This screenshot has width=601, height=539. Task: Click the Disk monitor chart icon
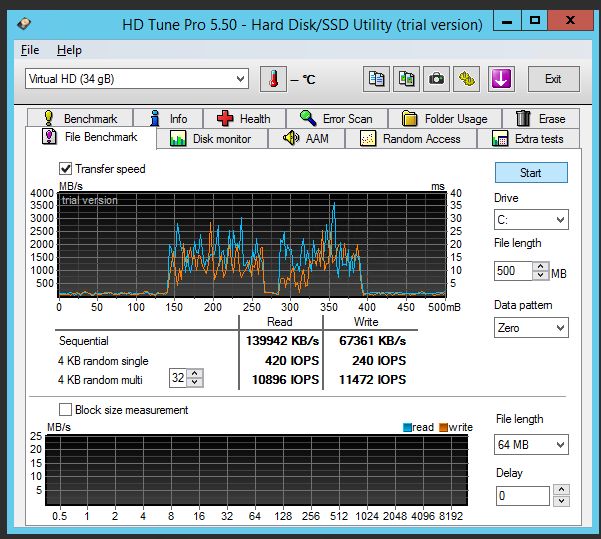pyautogui.click(x=178, y=138)
